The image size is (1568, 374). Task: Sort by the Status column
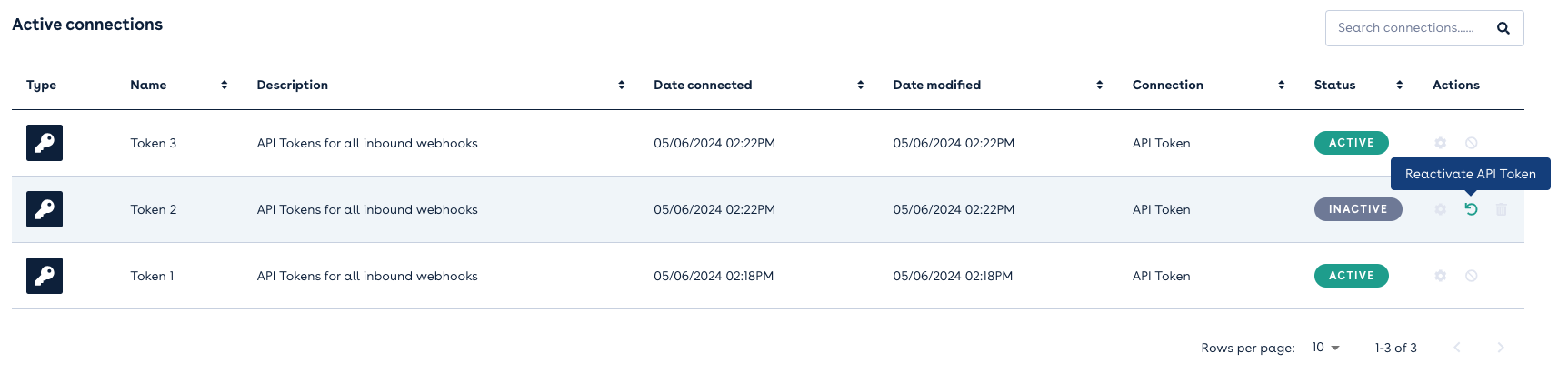pos(1399,85)
